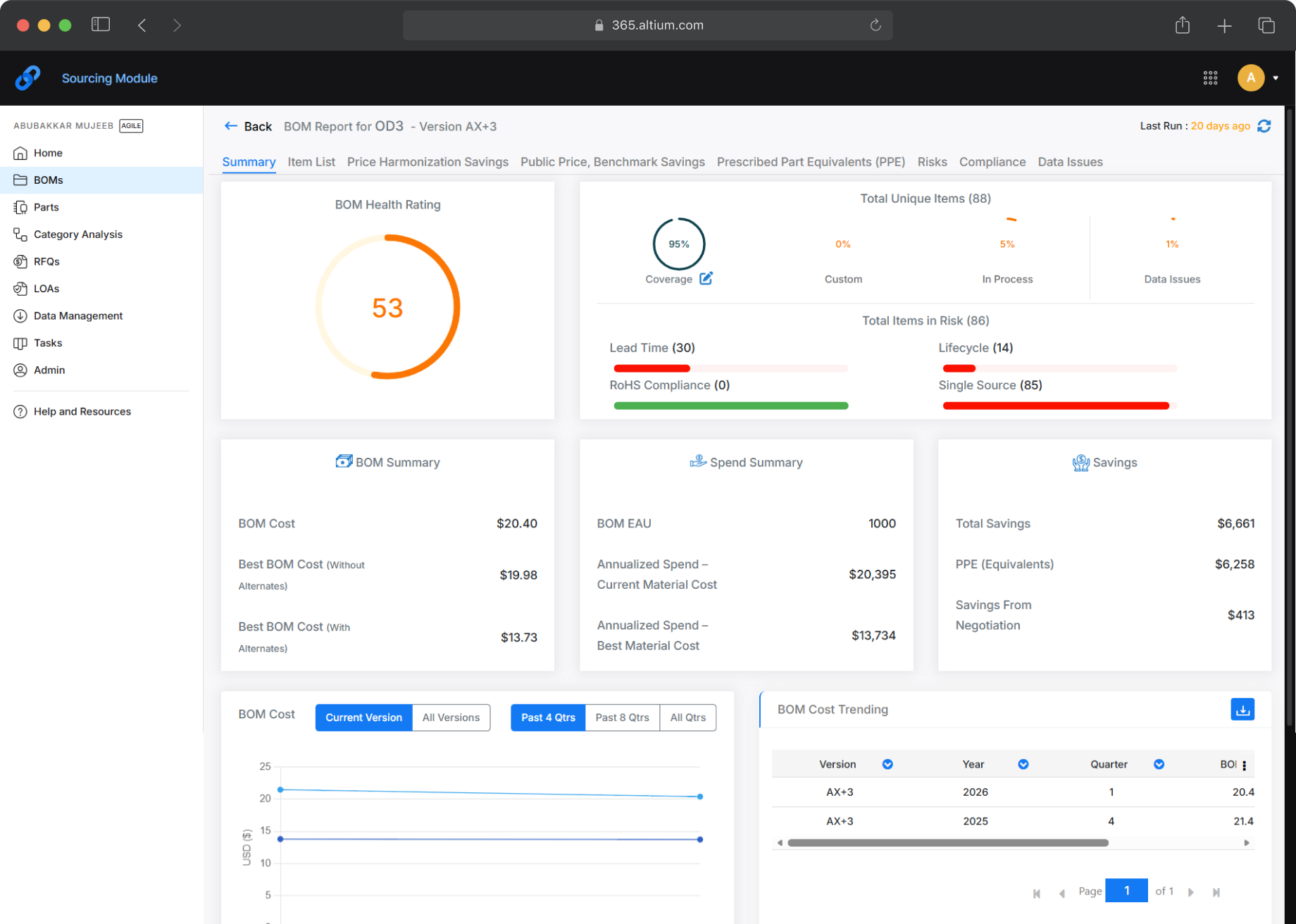1296x924 pixels.
Task: Click the refresh icon beside Last Run
Action: point(1264,126)
